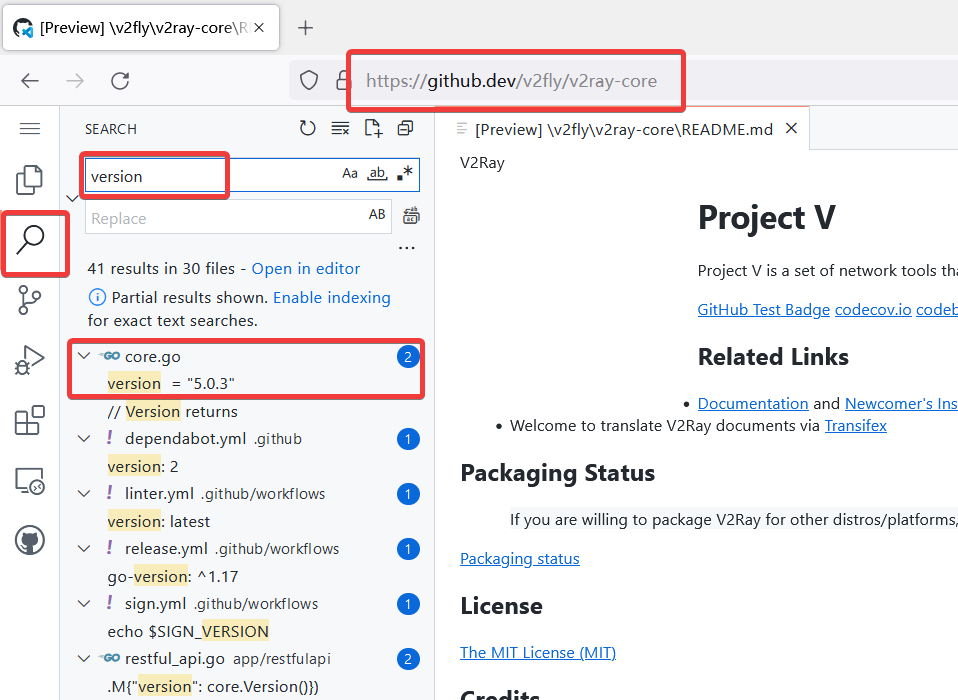
Task: Open the Remote Explorer view
Action: [30, 482]
